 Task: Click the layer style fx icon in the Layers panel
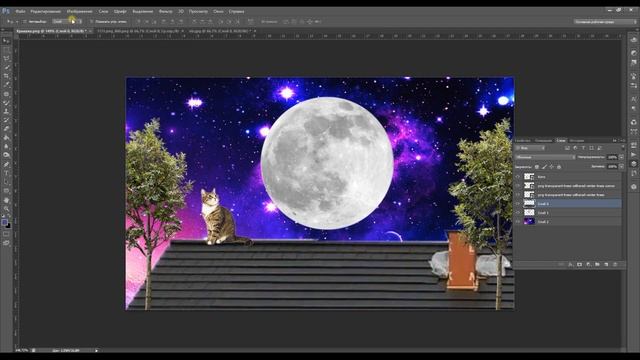[x=570, y=264]
